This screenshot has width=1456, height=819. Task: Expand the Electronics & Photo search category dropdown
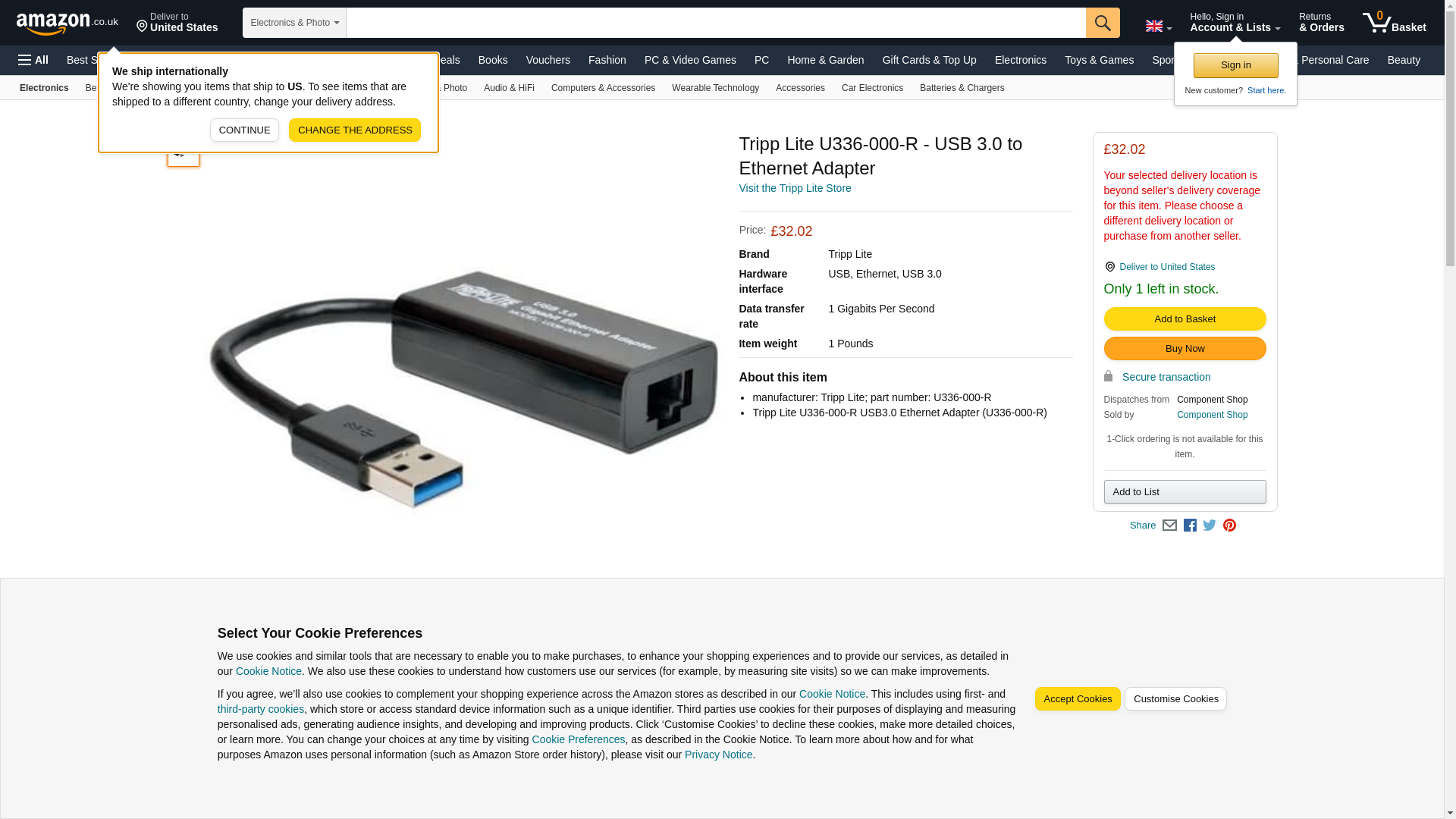pyautogui.click(x=294, y=23)
